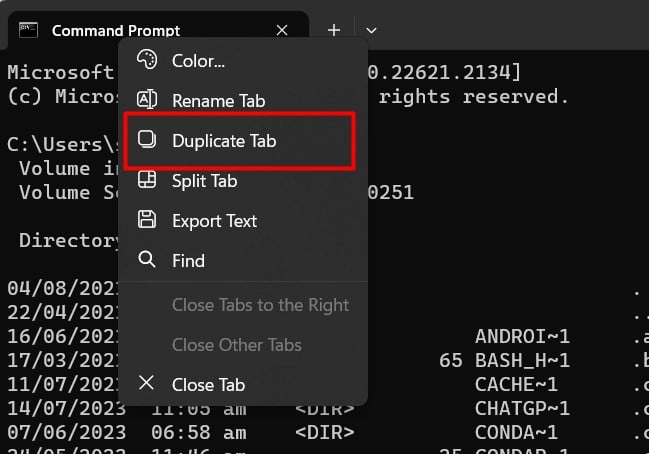Image resolution: width=649 pixels, height=454 pixels.
Task: Select Split Tab menu option
Action: (204, 181)
